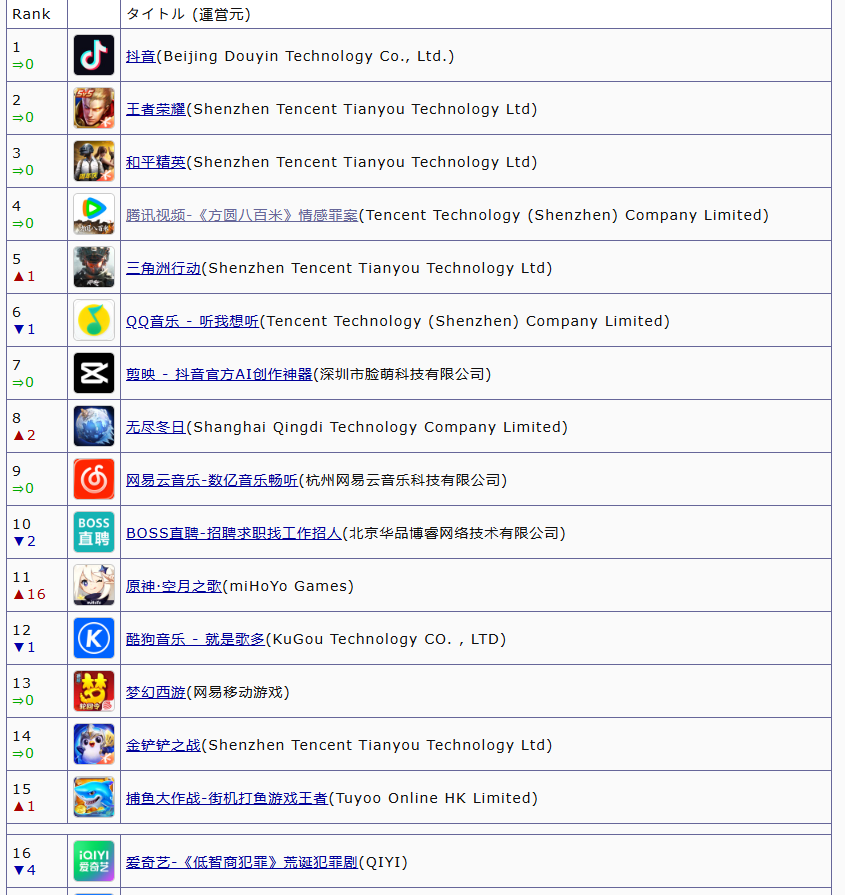Open the 抖音 title link
This screenshot has width=845, height=895.
pyautogui.click(x=140, y=57)
